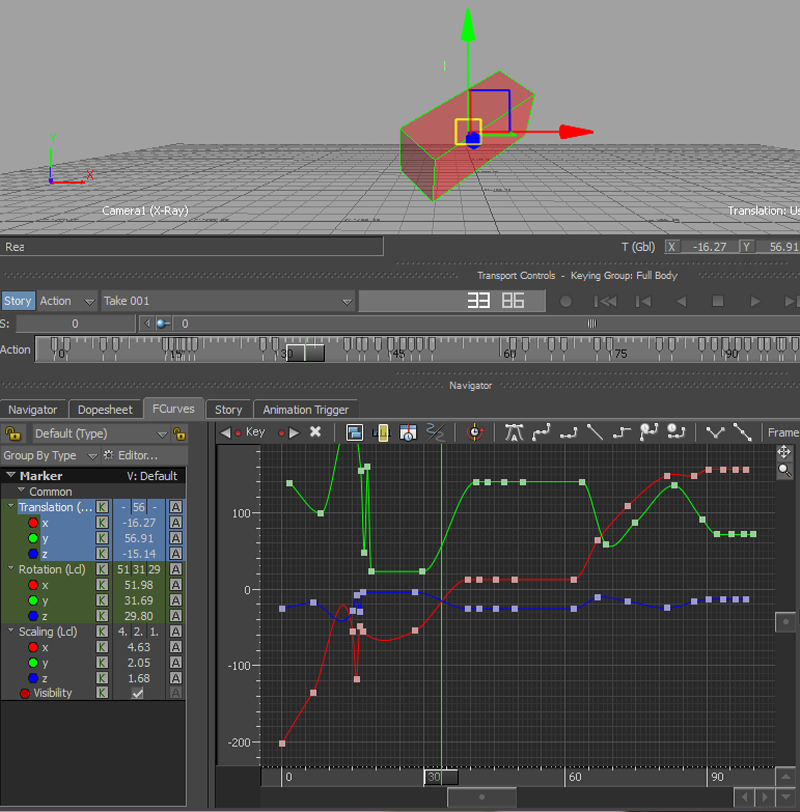
Task: Click the blue ball speed slider
Action: tap(162, 324)
